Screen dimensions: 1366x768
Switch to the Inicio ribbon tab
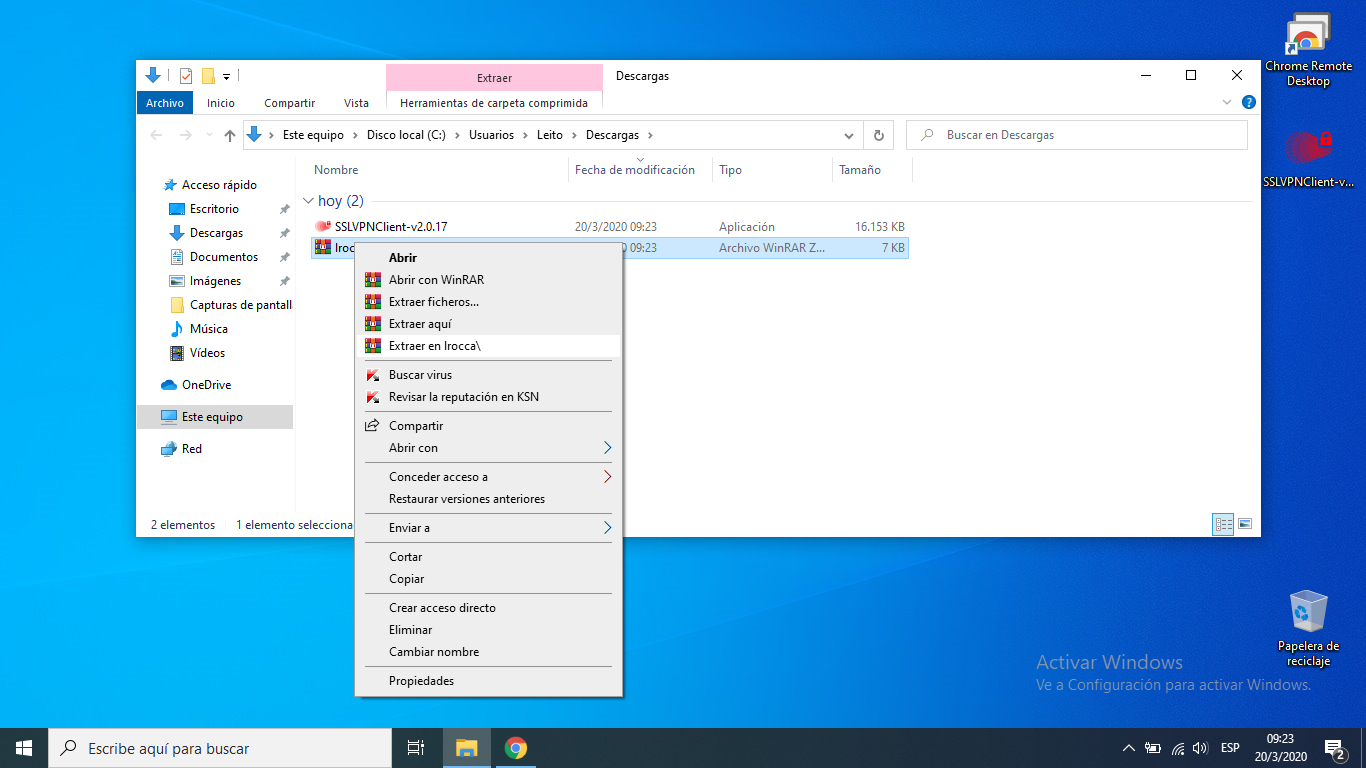click(x=221, y=103)
